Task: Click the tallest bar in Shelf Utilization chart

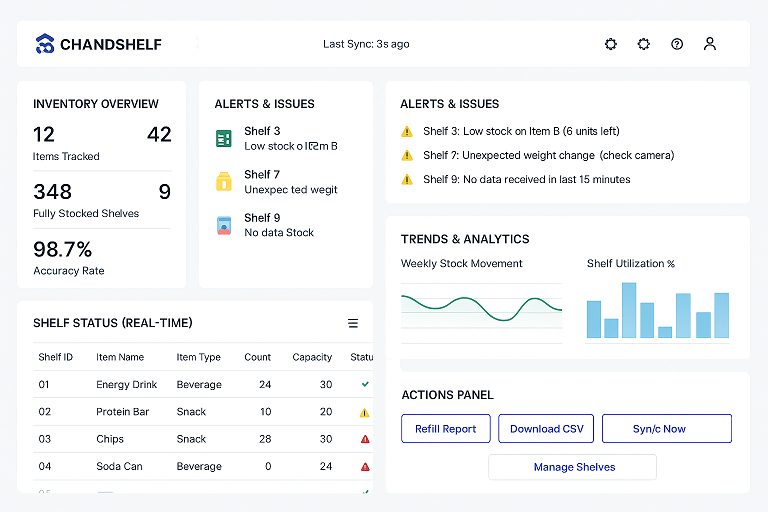Action: tap(629, 310)
